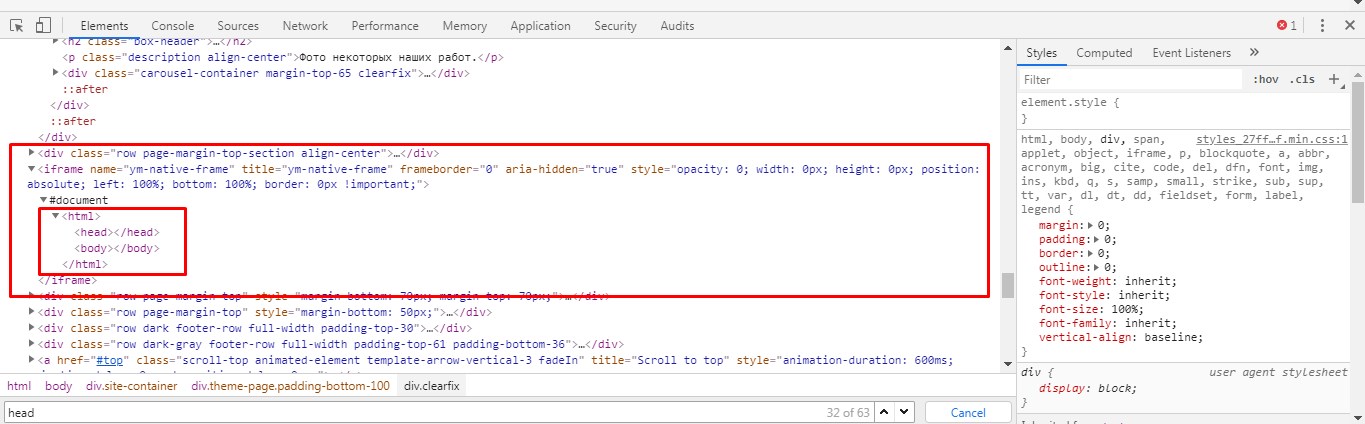
Task: Collapse the ym-native-frame iframe node
Action: [31, 170]
